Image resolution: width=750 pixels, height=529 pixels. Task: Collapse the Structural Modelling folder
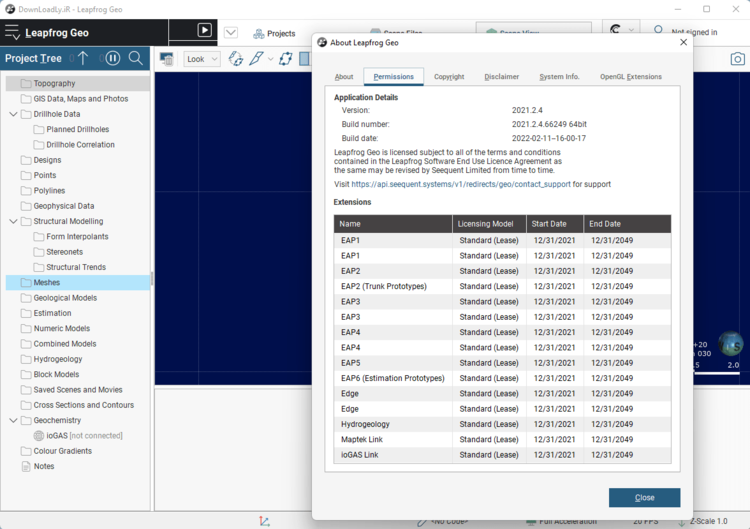coord(13,221)
